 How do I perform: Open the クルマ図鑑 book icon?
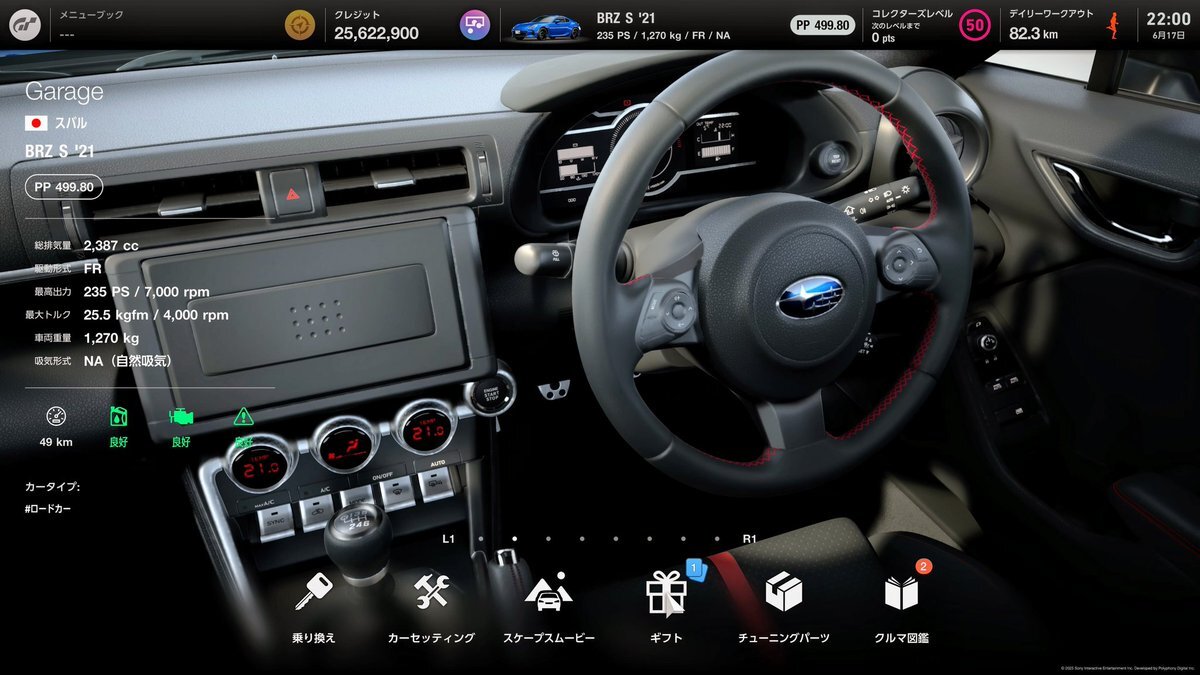click(x=901, y=593)
